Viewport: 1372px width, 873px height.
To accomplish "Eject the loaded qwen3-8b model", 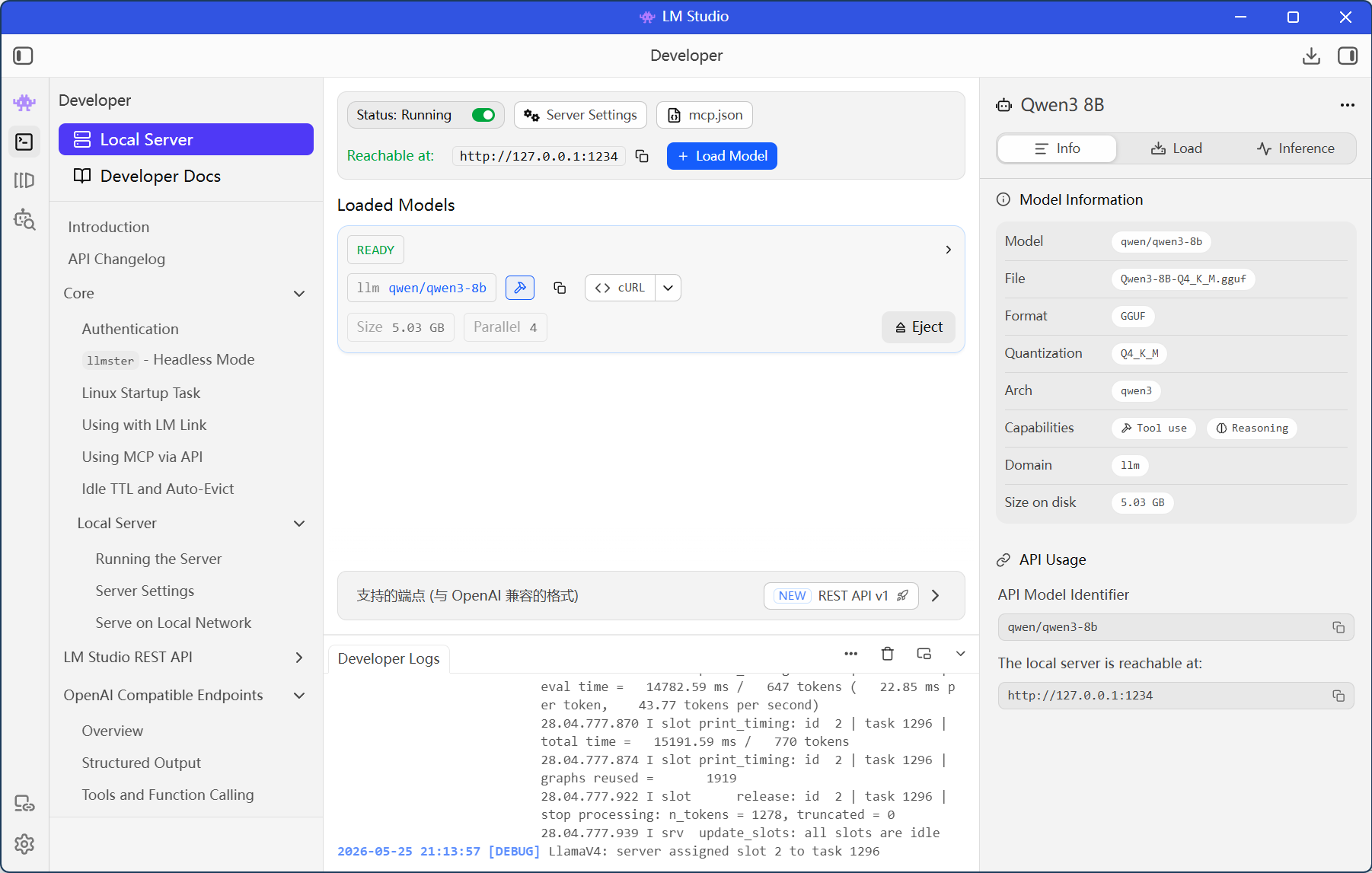I will 918,327.
